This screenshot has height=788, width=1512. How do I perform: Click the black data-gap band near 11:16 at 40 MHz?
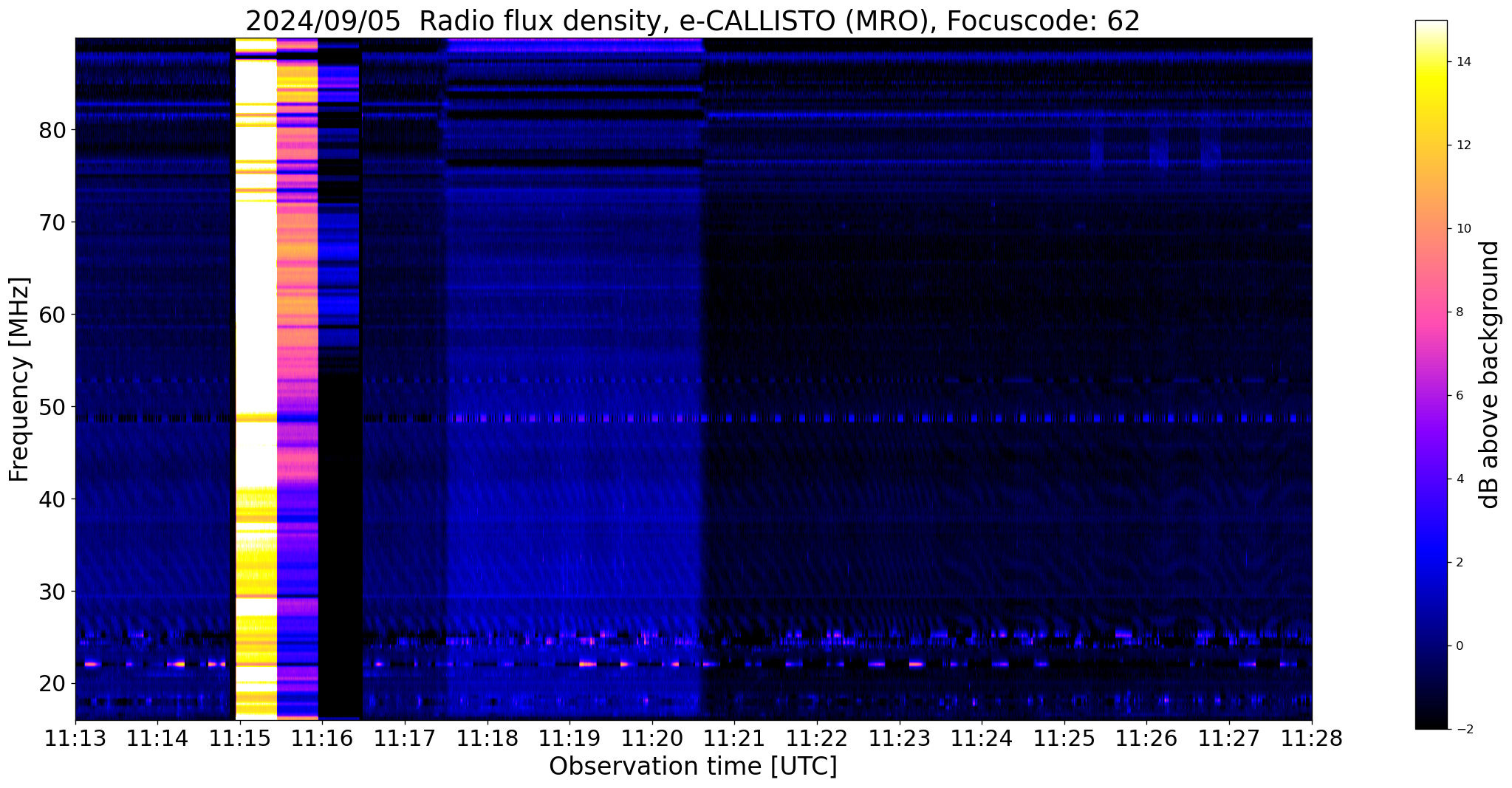(341, 499)
